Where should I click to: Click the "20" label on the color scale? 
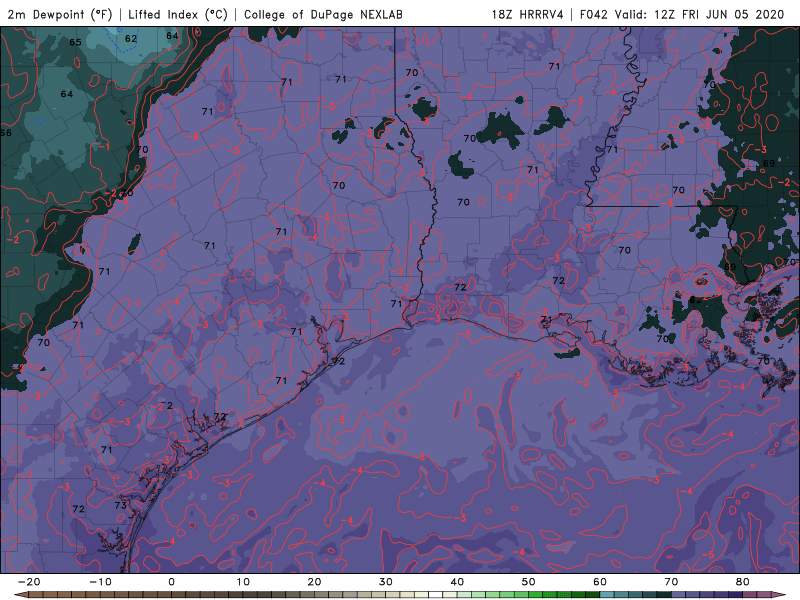[314, 582]
